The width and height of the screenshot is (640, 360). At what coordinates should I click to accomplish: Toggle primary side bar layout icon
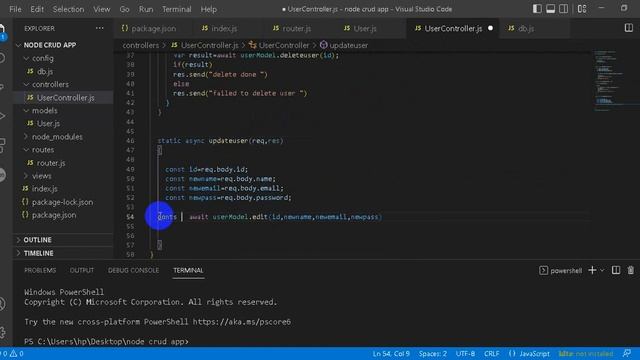pos(537,9)
